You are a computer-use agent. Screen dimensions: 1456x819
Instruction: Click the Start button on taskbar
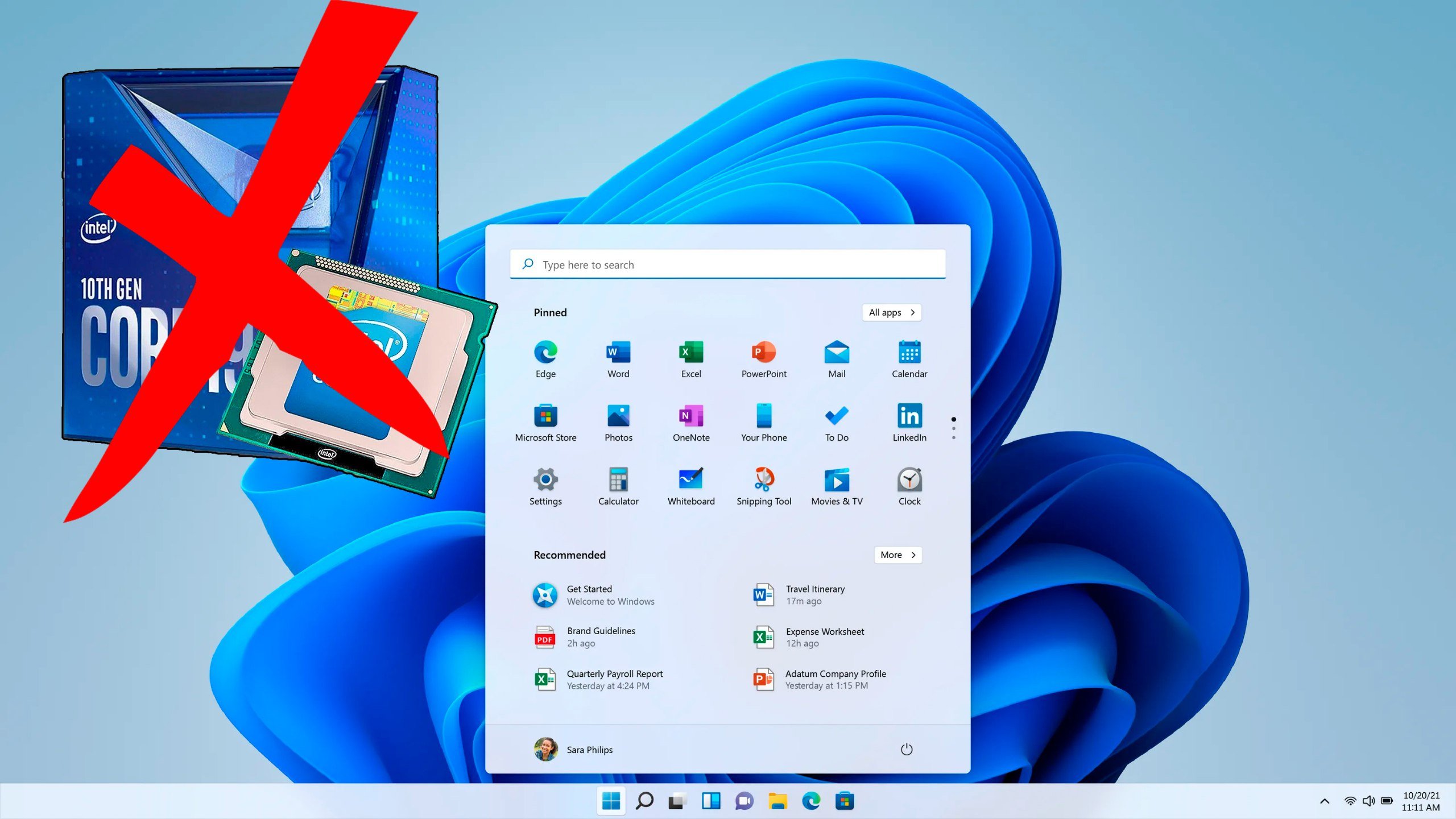click(611, 801)
